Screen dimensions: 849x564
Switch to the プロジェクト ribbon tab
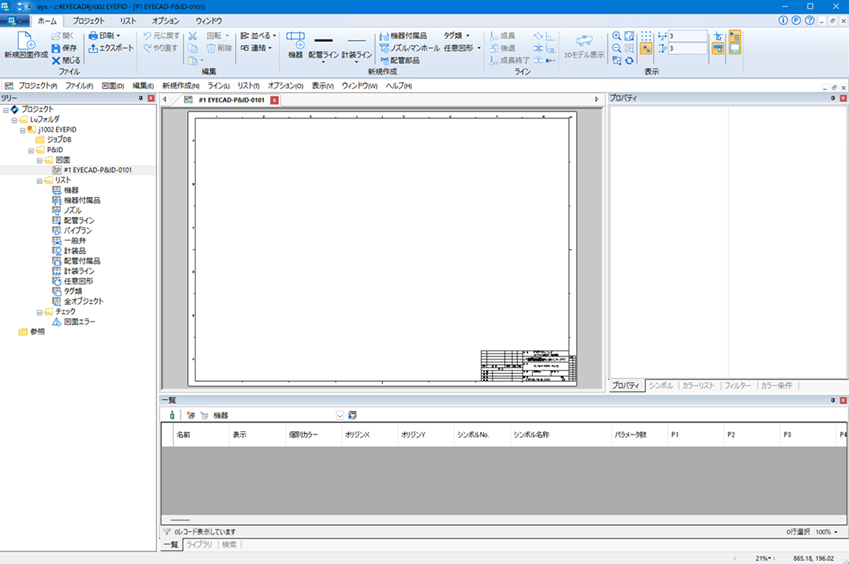(88, 20)
